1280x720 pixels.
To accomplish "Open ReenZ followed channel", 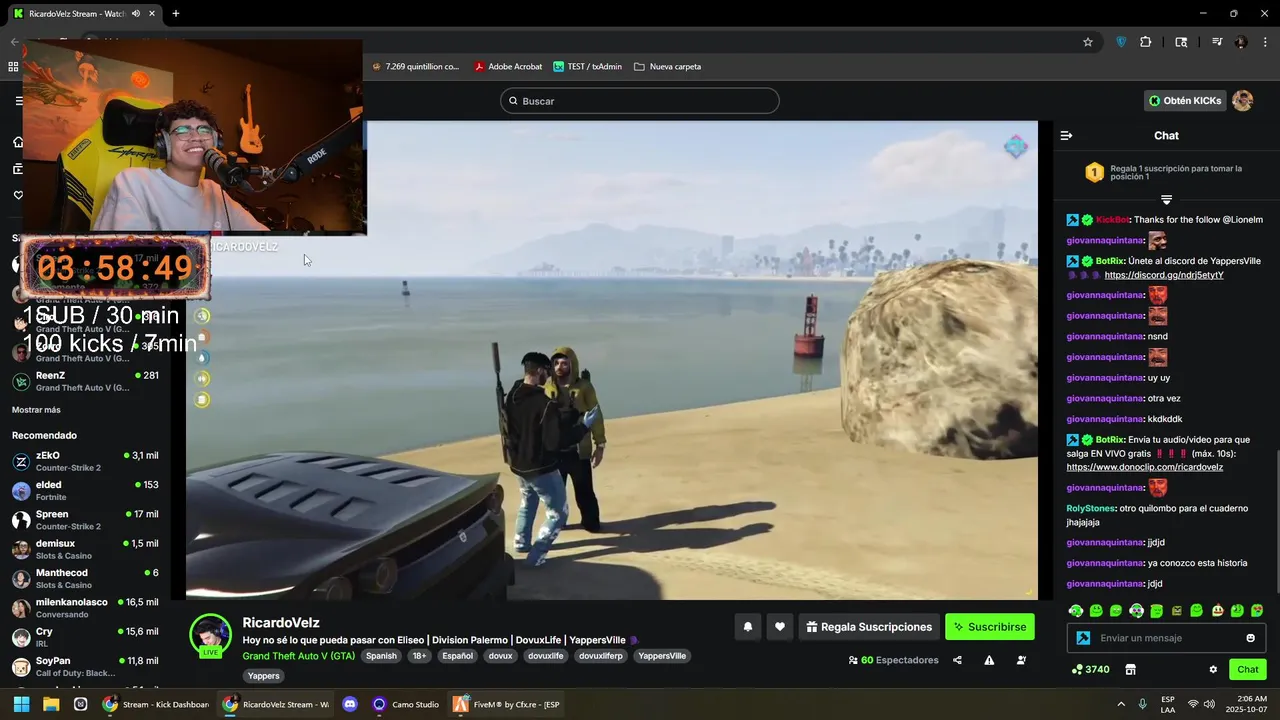I will click(x=85, y=381).
